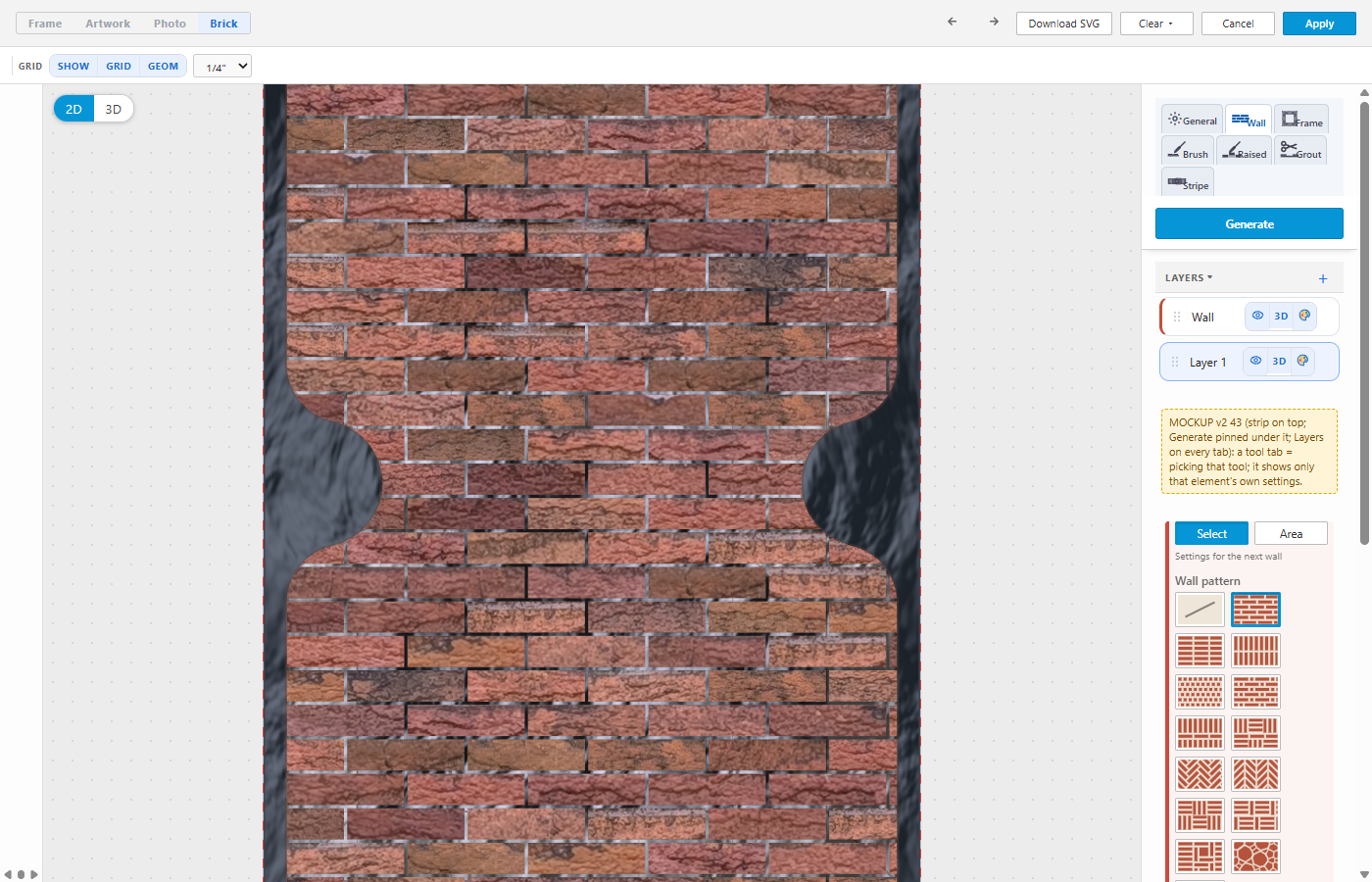Choose the plain line wall pattern
Viewport: 1372px width, 882px height.
(1200, 610)
